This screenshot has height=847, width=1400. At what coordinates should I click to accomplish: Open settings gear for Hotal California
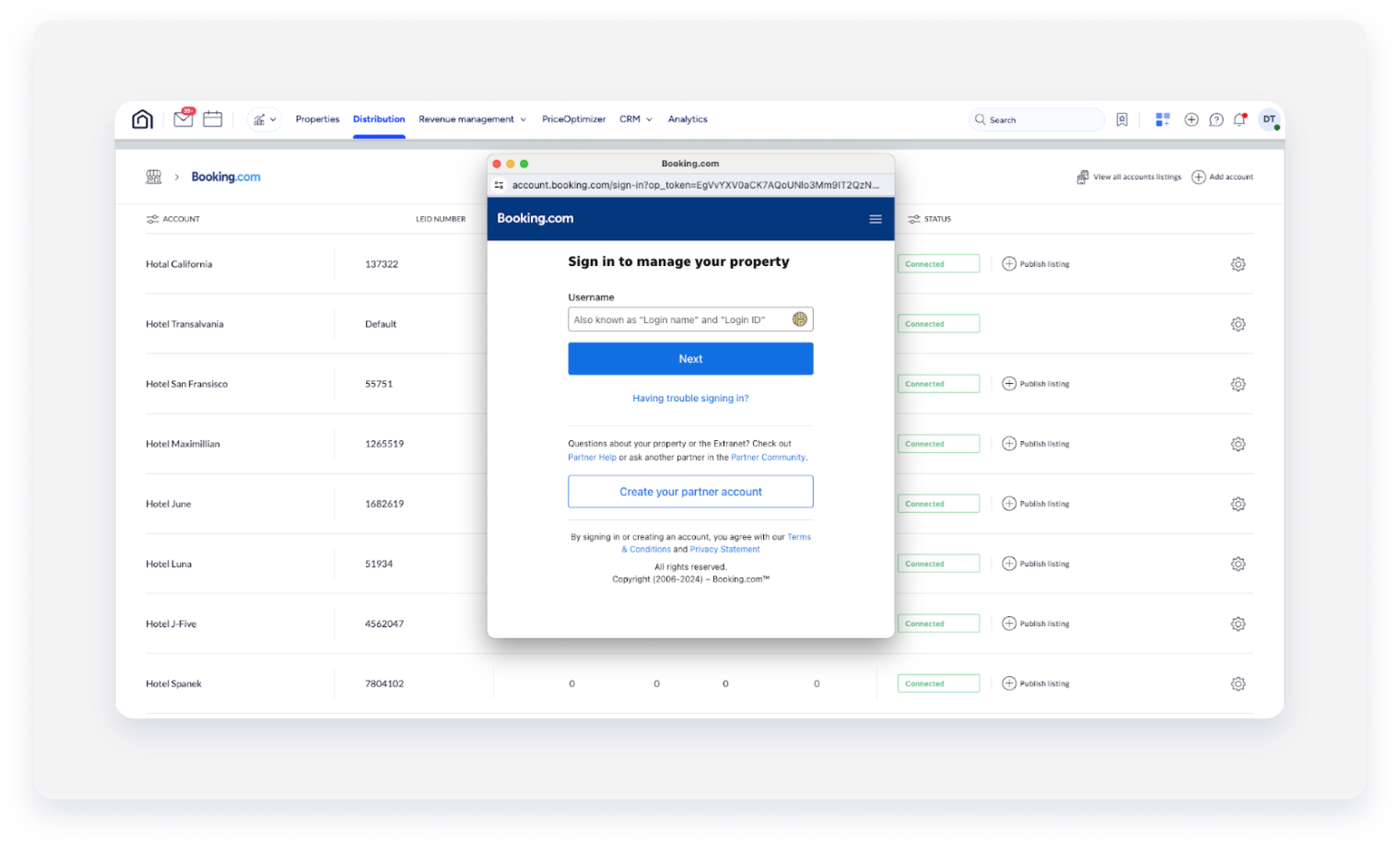[x=1238, y=264]
